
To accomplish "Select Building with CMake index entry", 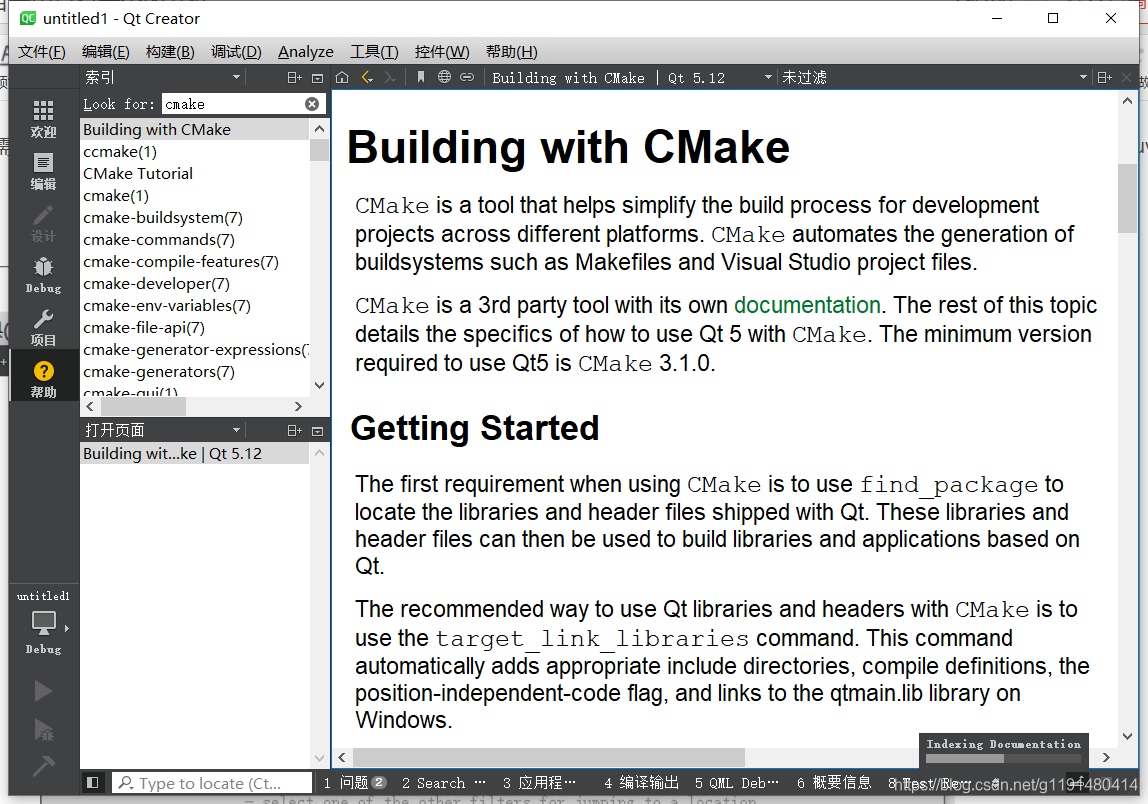I will click(195, 130).
